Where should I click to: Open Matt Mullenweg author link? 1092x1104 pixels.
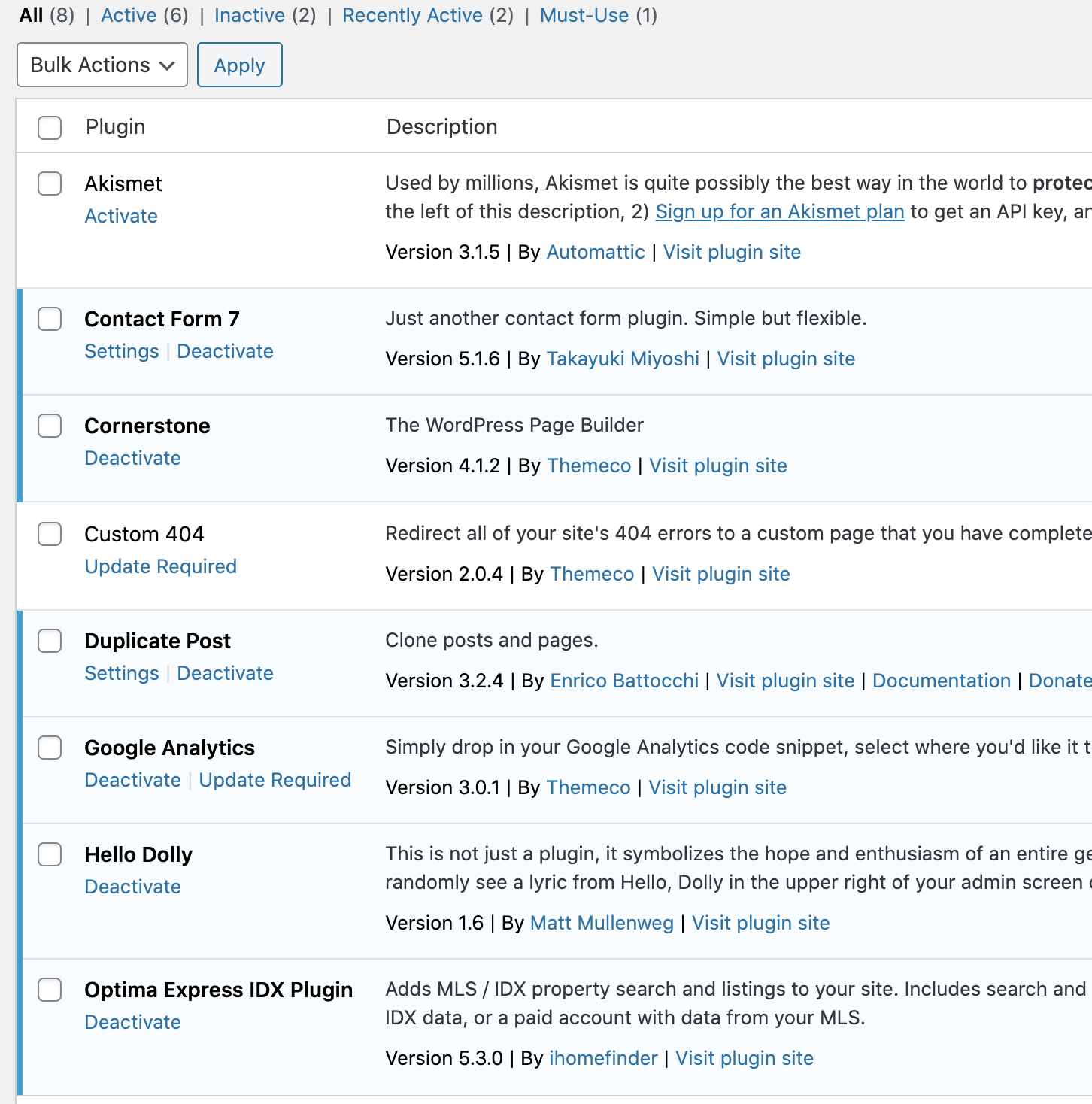tap(602, 923)
